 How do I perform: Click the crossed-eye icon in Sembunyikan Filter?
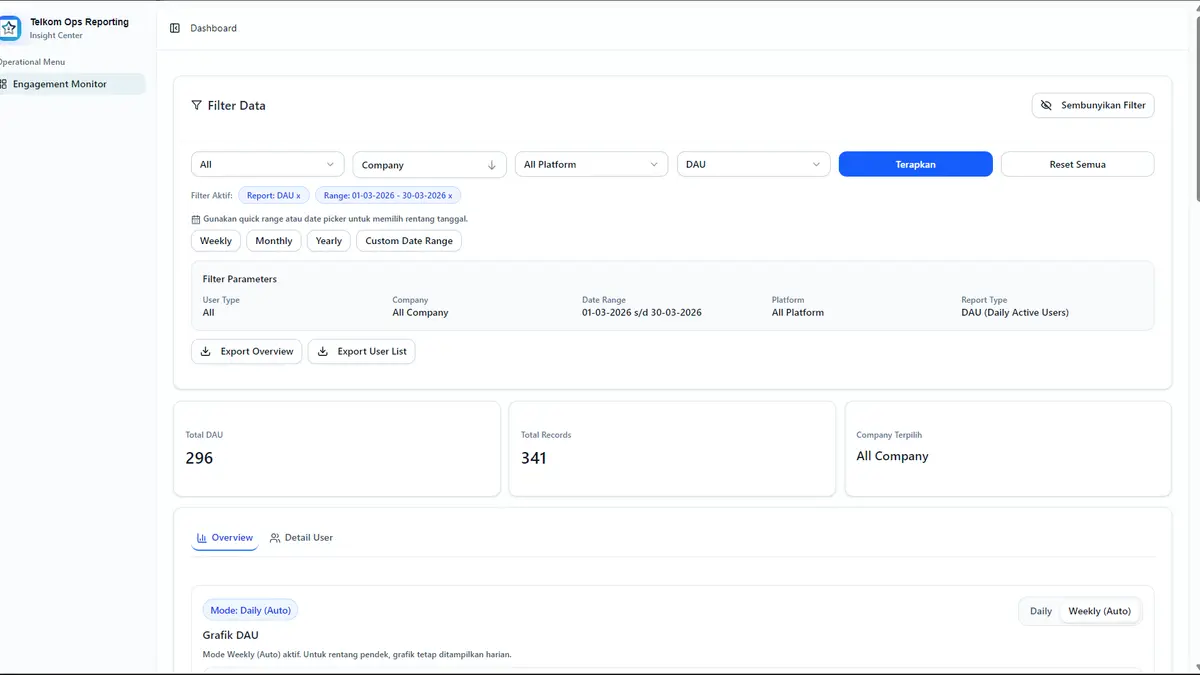coord(1046,105)
